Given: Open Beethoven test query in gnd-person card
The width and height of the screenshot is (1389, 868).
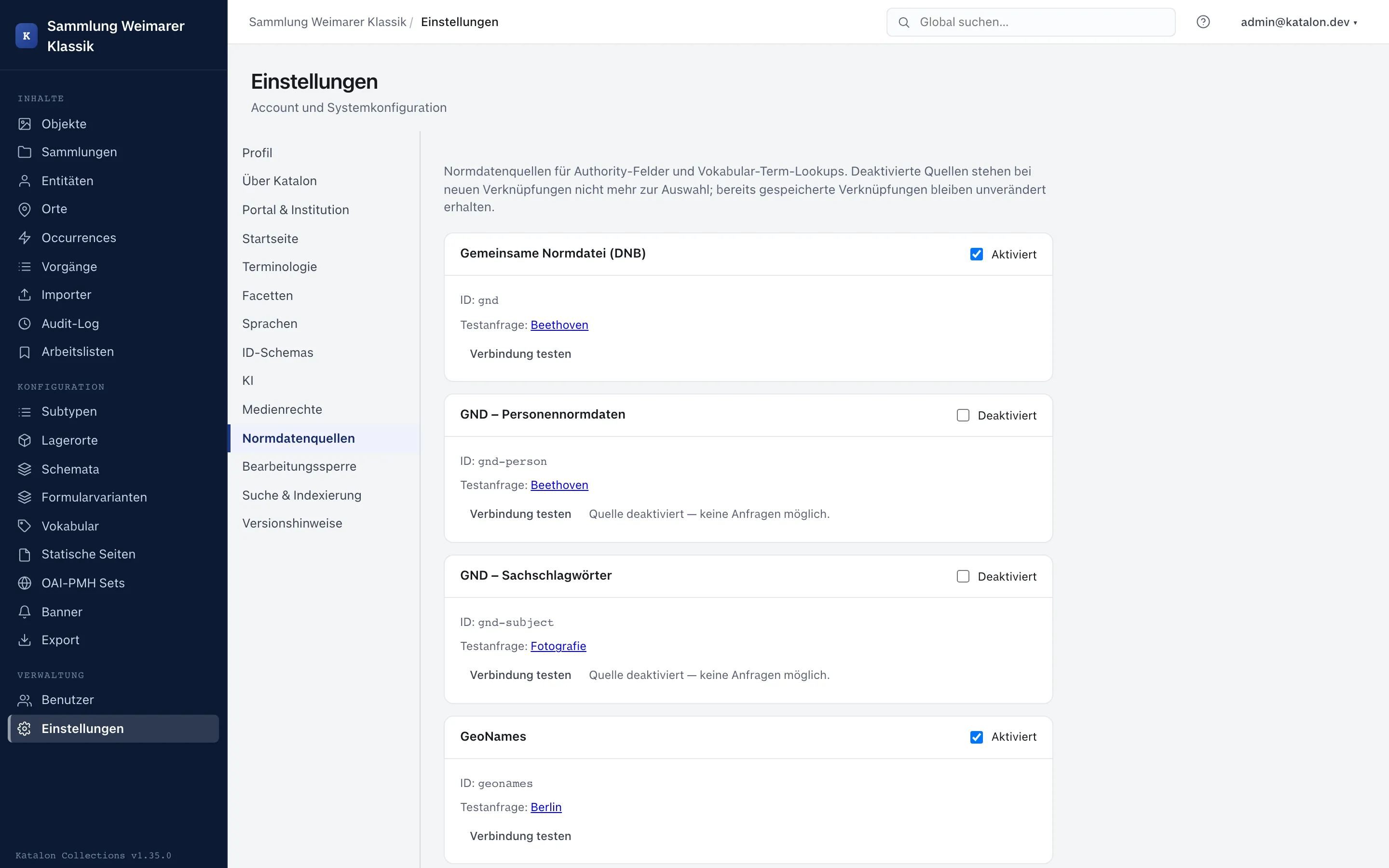Looking at the screenshot, I should [559, 485].
